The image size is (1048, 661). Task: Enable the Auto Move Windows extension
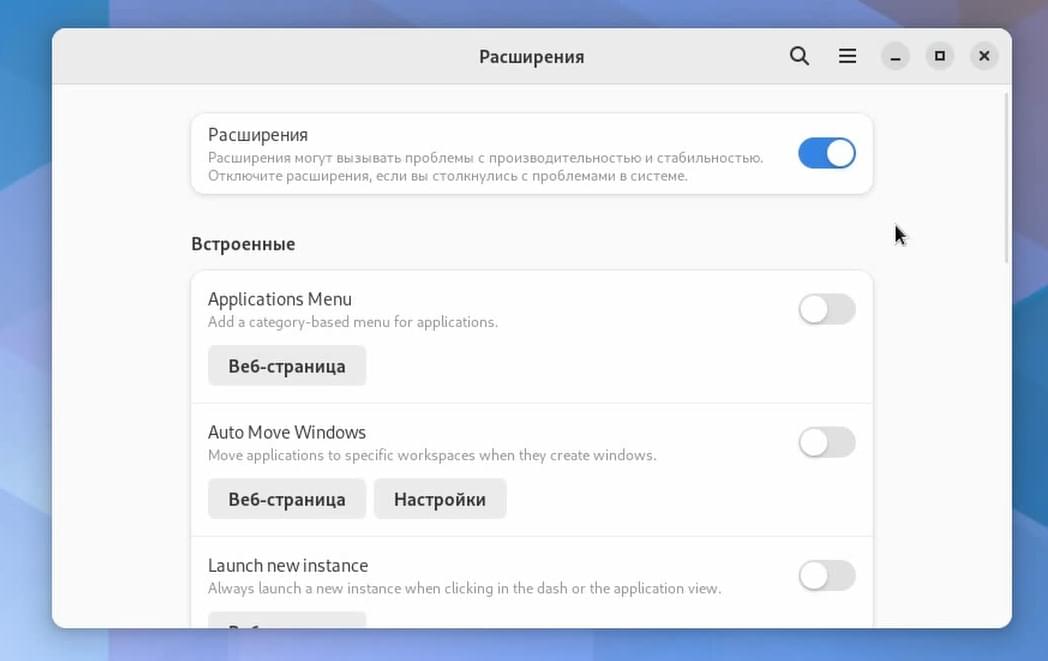[827, 442]
